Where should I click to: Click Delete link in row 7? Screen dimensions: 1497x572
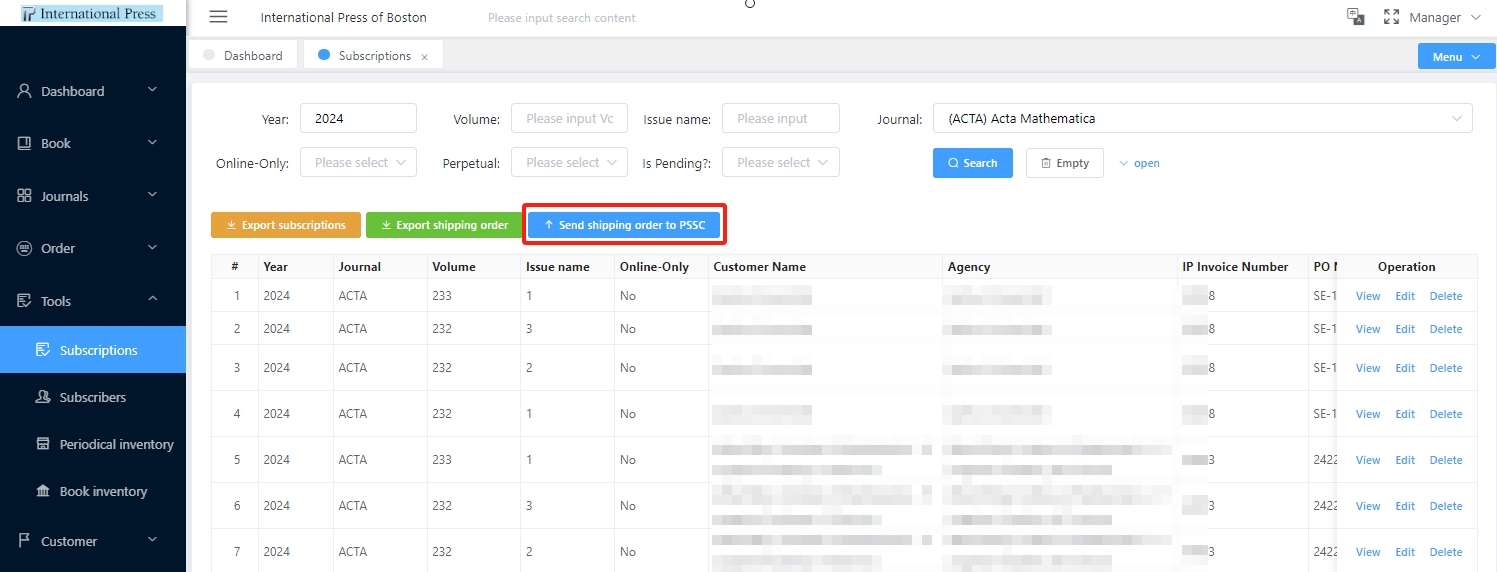click(1446, 552)
